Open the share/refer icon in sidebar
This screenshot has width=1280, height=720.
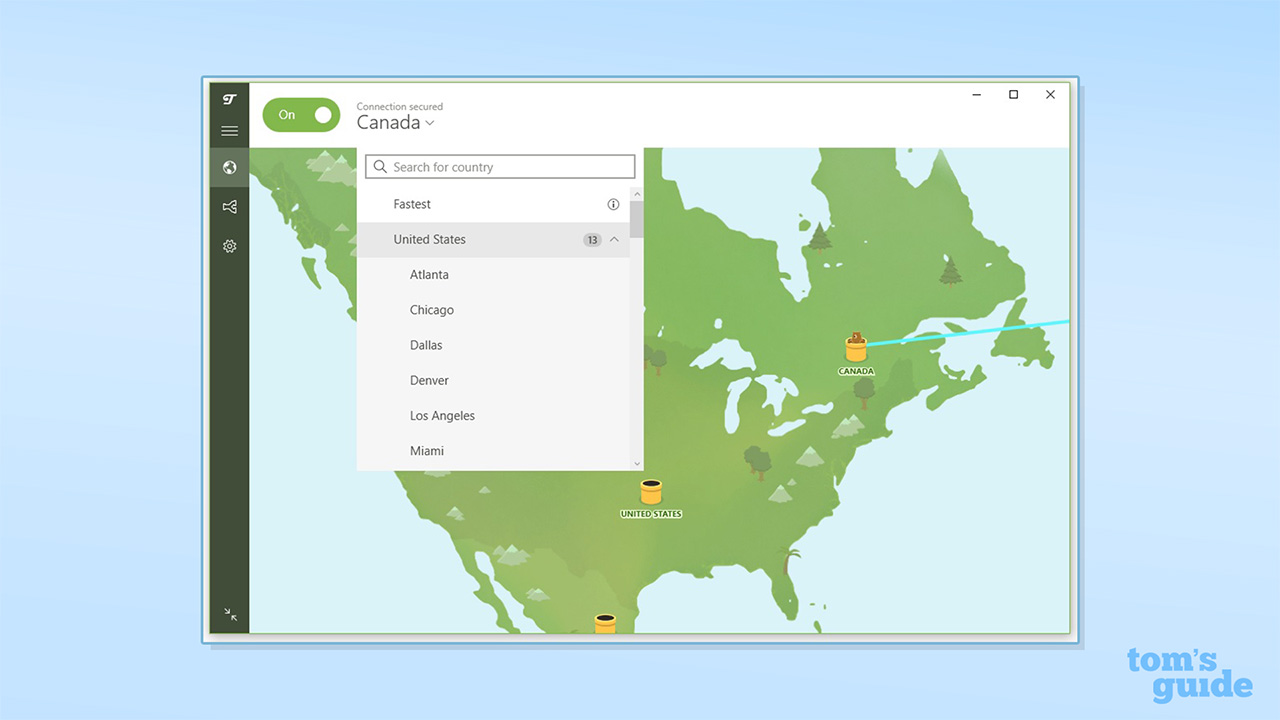click(229, 207)
